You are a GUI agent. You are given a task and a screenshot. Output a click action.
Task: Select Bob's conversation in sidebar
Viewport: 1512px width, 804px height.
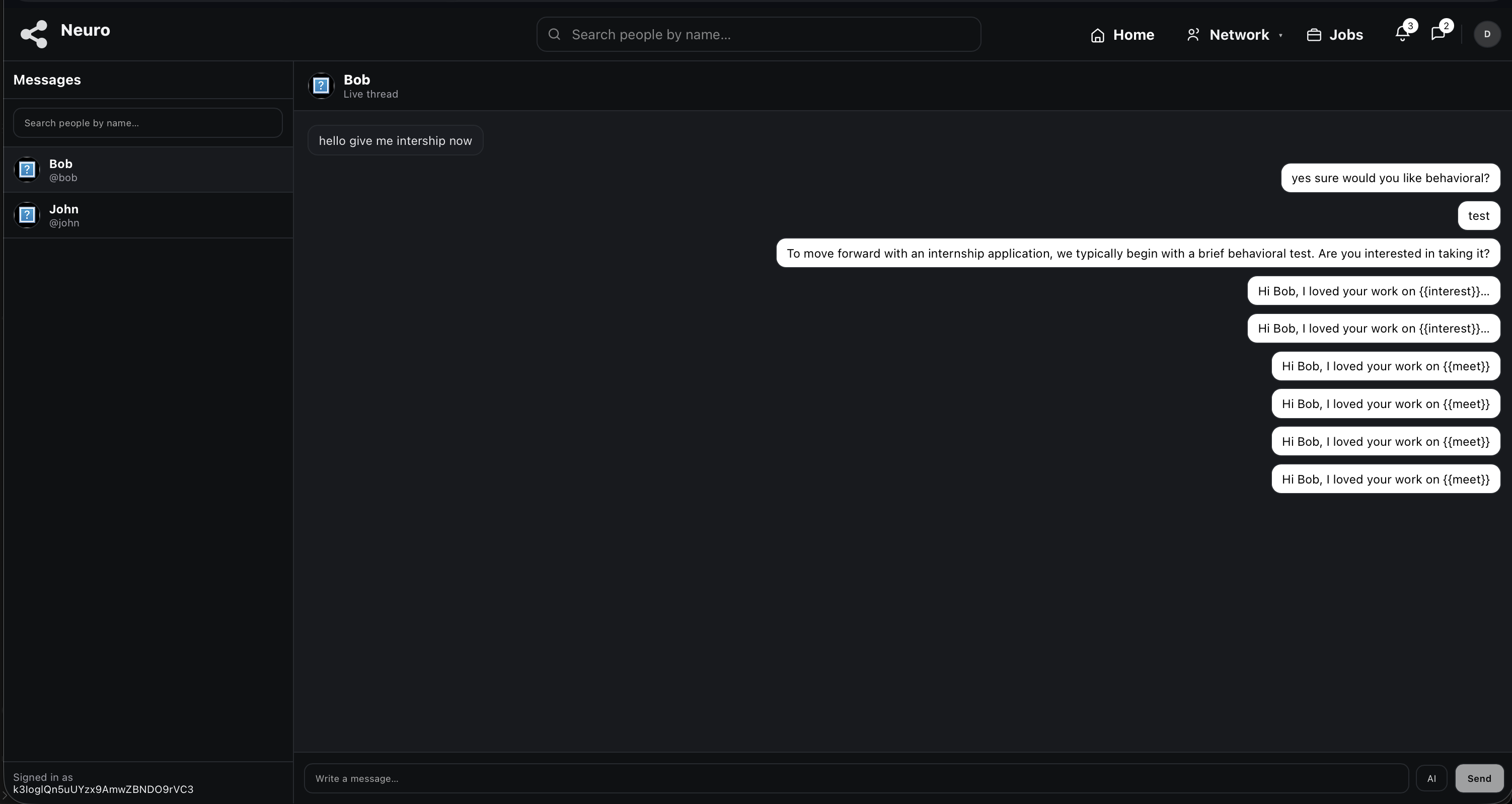pos(148,170)
